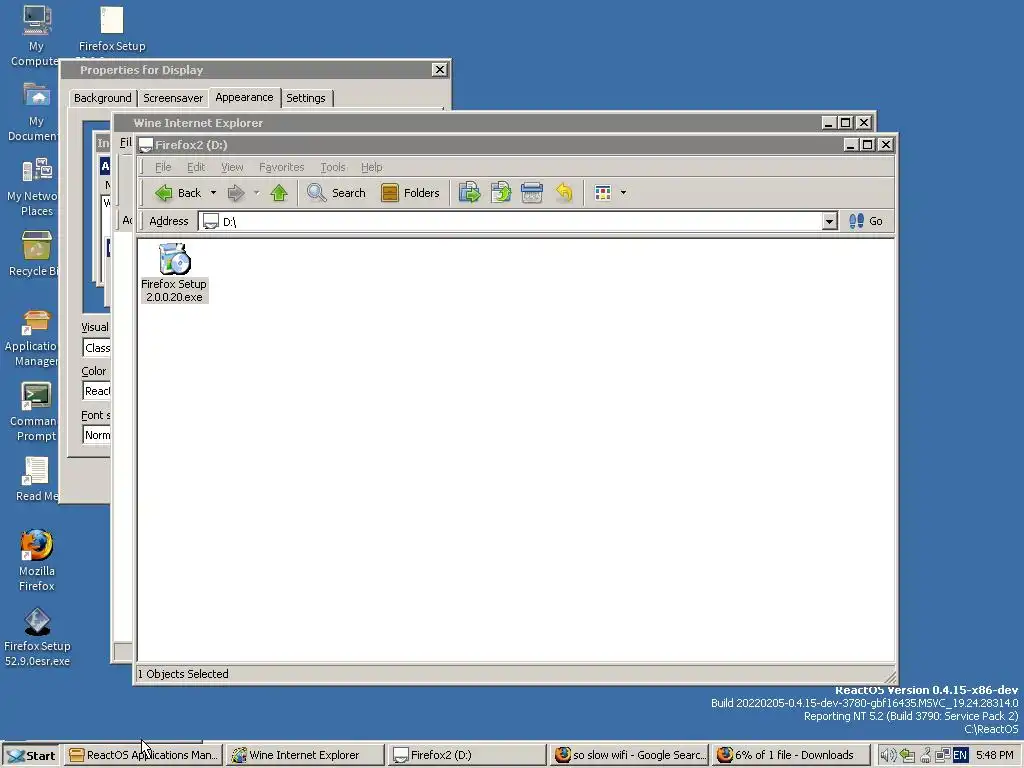Open the Start menu
The width and height of the screenshot is (1024, 768).
(31, 755)
